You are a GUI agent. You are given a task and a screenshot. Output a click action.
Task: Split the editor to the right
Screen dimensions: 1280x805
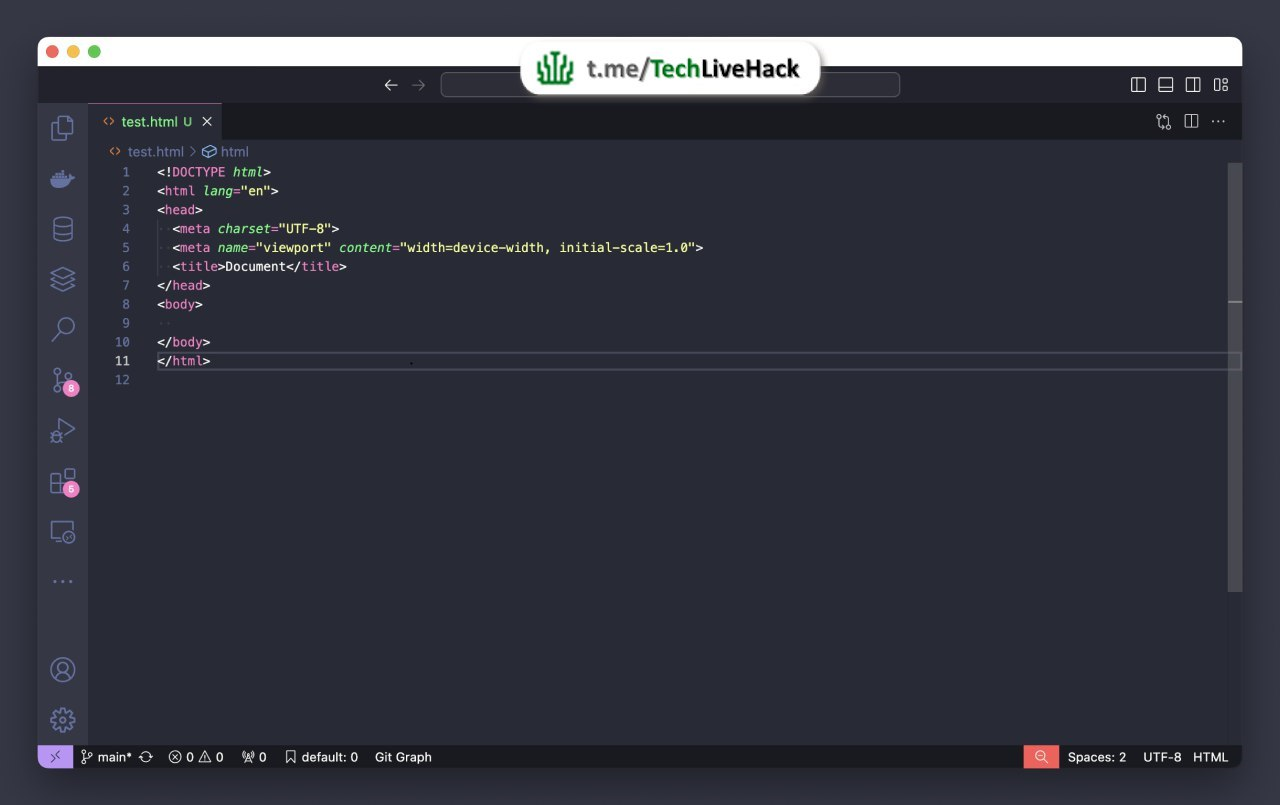1191,121
